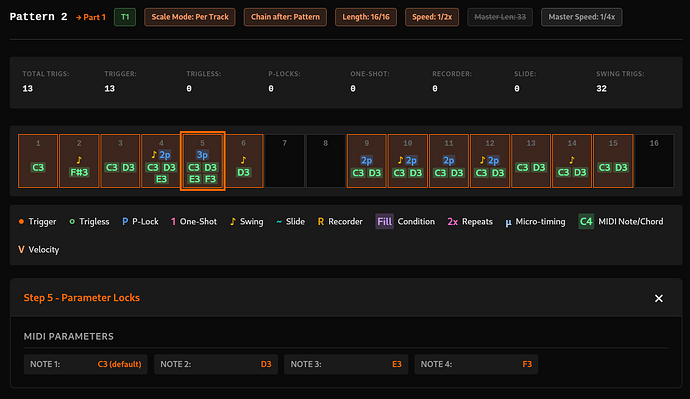Click the purple Fill condition legend badge
690x399 pixels.
pos(384,221)
